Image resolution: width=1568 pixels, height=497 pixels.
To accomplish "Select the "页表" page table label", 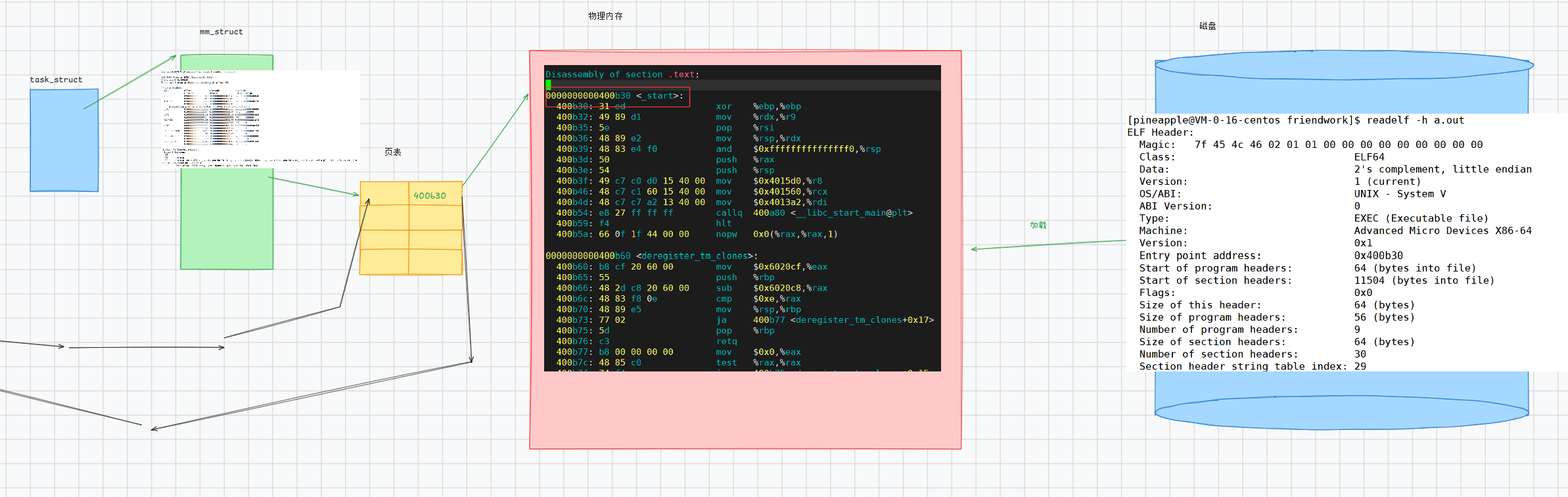I will click(393, 152).
